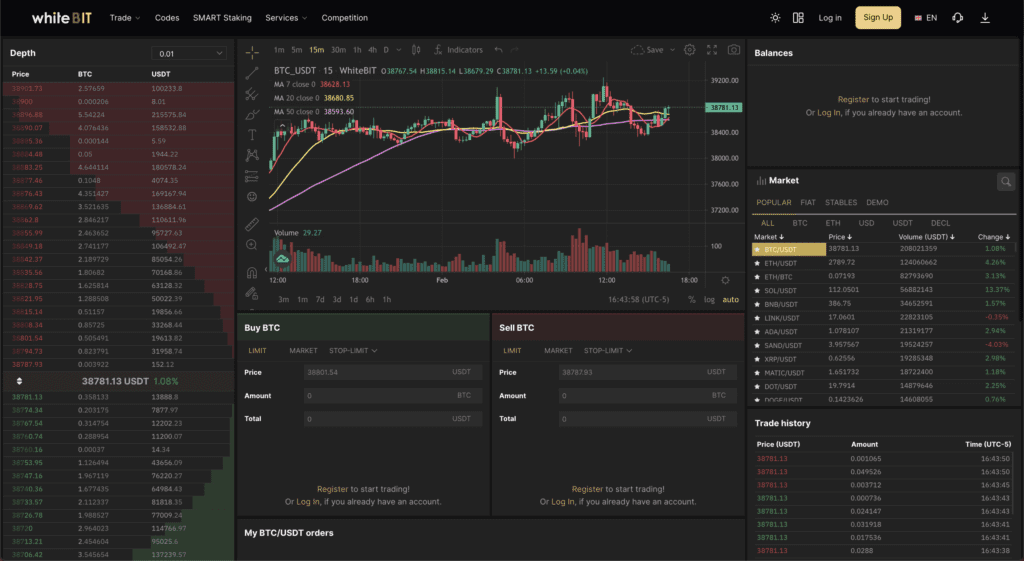Select the pitchfork drawing tool
The width and height of the screenshot is (1024, 561).
click(251, 94)
